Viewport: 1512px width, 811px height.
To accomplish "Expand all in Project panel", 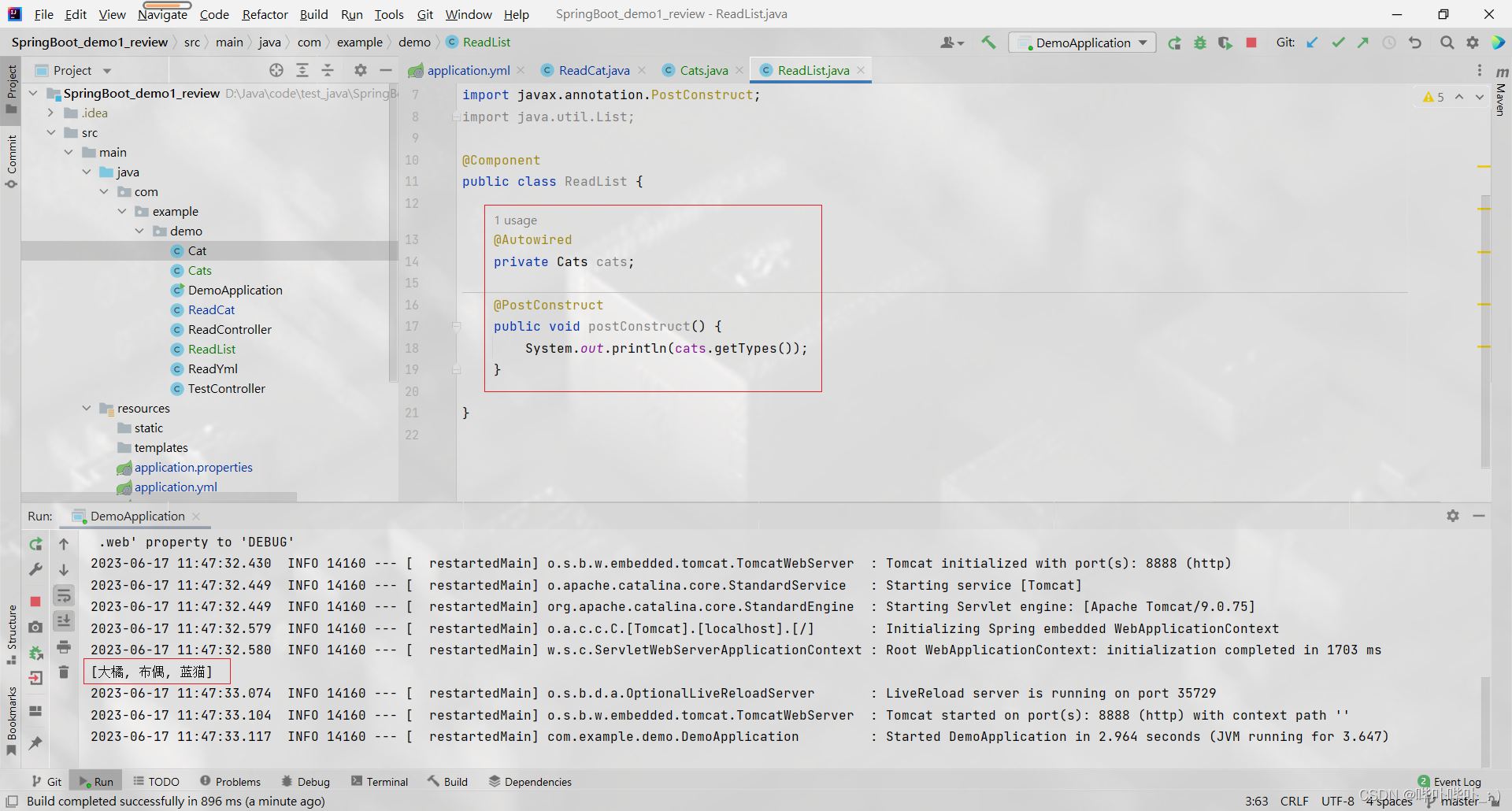I will 302,70.
